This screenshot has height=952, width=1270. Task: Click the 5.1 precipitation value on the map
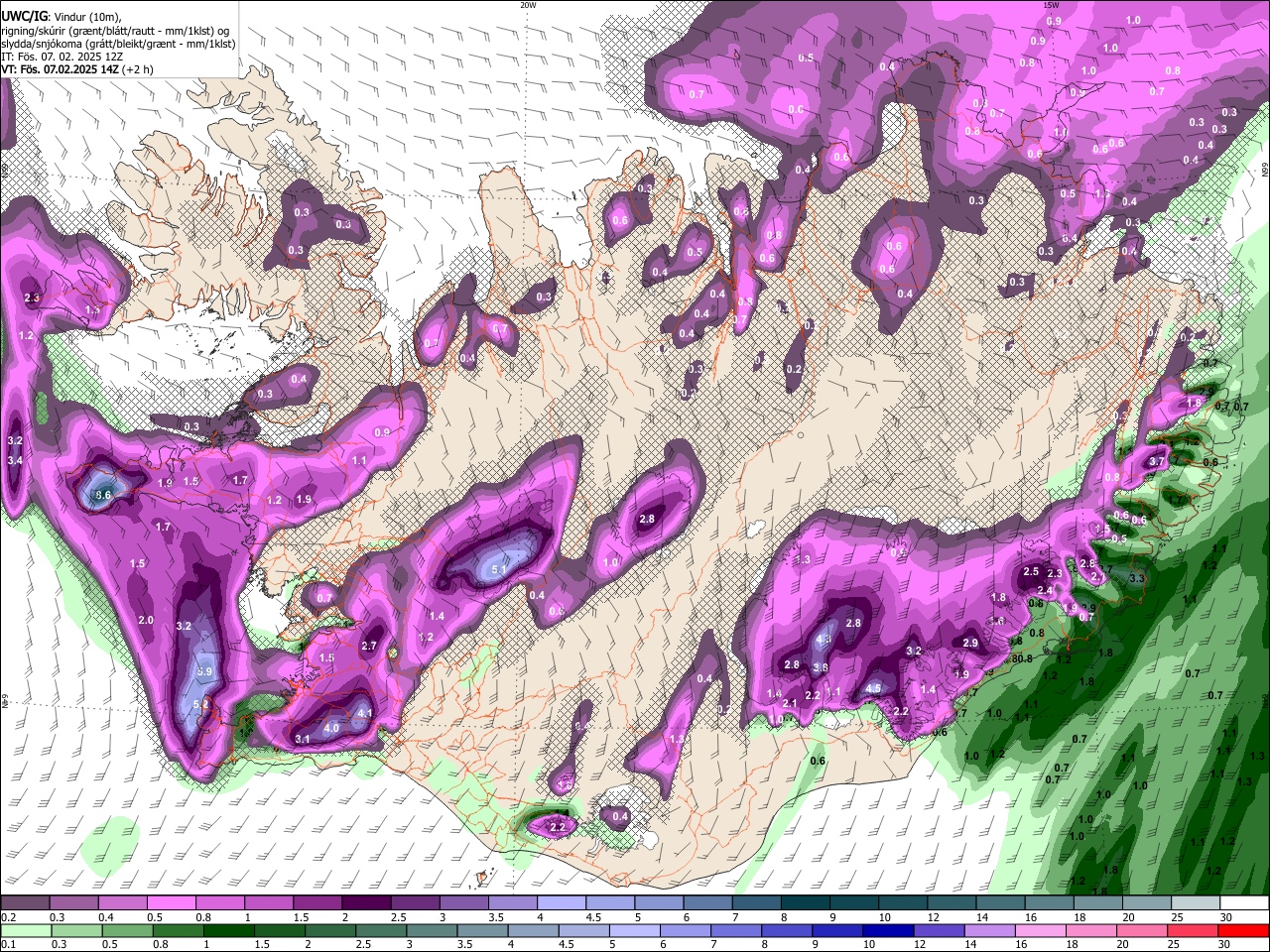[499, 570]
